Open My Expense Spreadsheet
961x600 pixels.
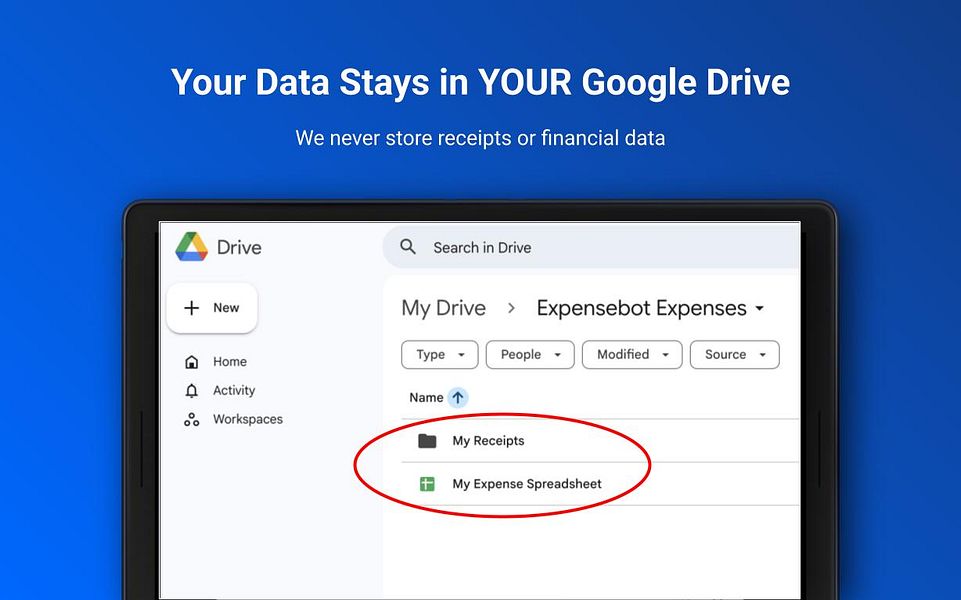click(x=528, y=483)
